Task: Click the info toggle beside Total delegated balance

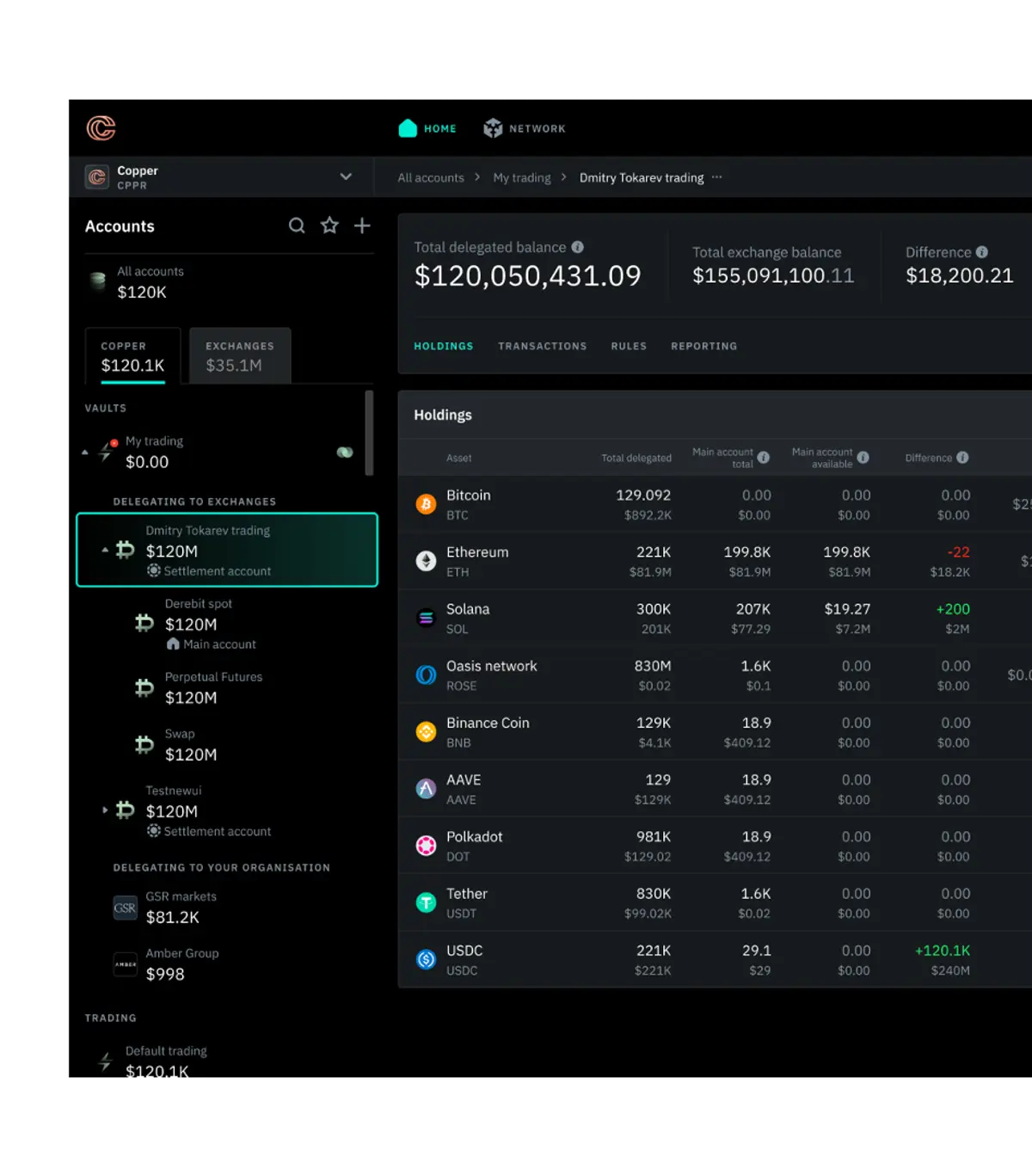Action: click(x=577, y=247)
